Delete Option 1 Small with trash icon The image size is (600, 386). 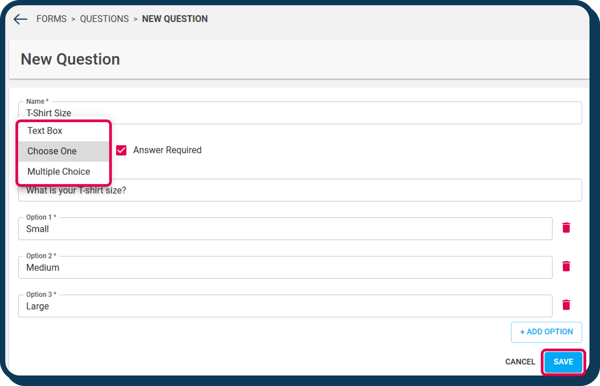coord(566,228)
